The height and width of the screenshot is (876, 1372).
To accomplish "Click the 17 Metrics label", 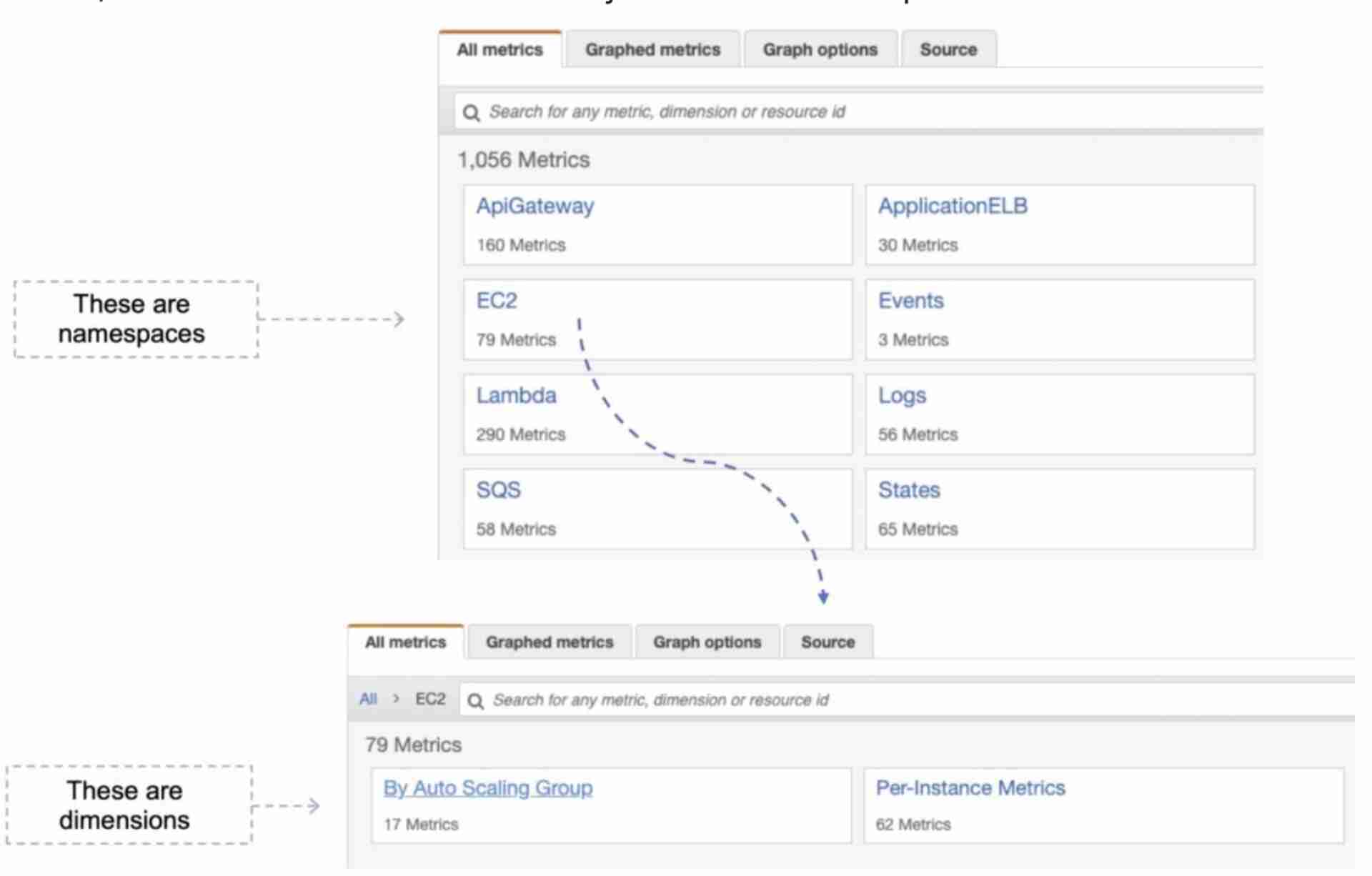I will (x=421, y=825).
